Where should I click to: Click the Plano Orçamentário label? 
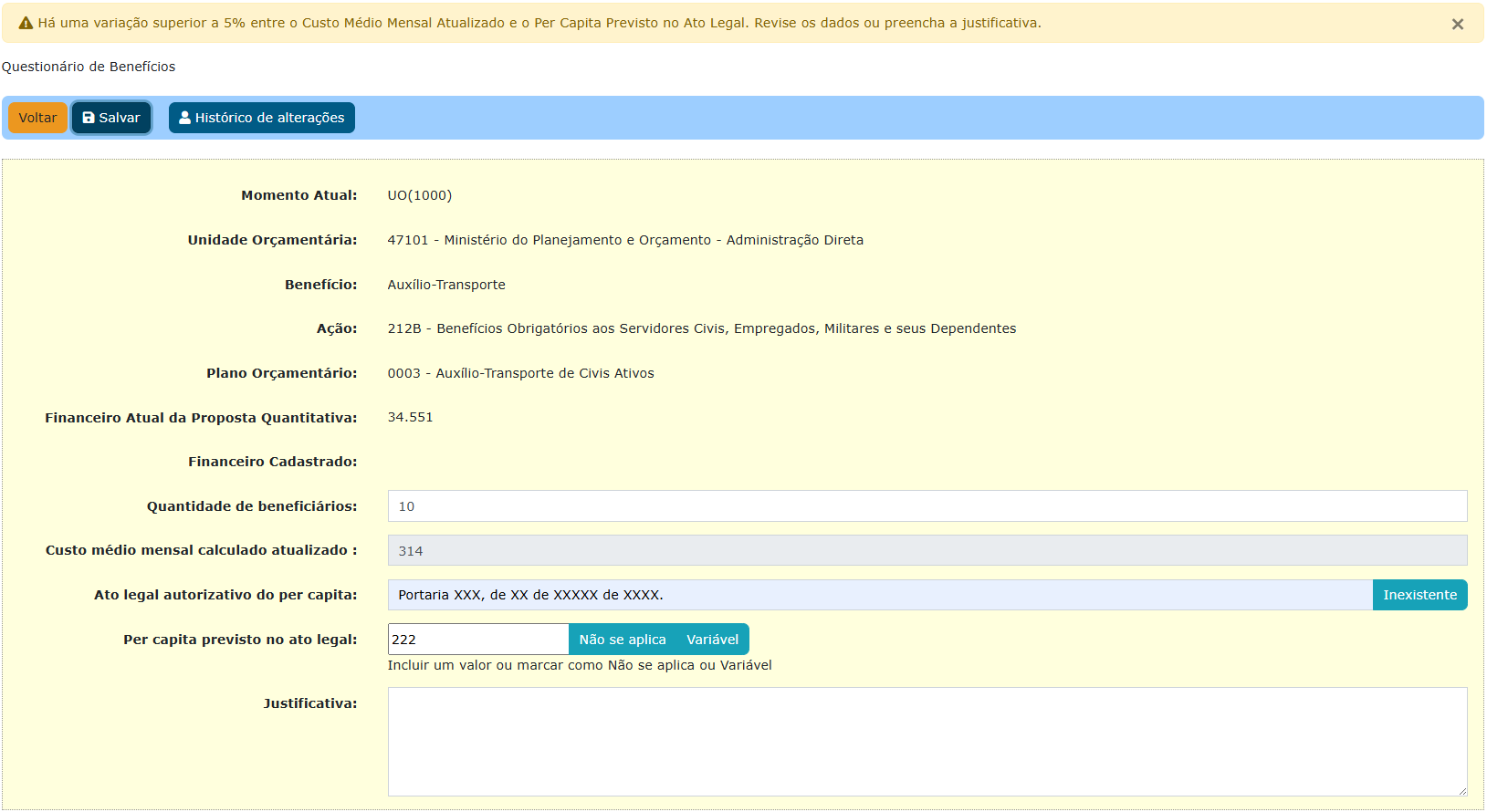(282, 373)
